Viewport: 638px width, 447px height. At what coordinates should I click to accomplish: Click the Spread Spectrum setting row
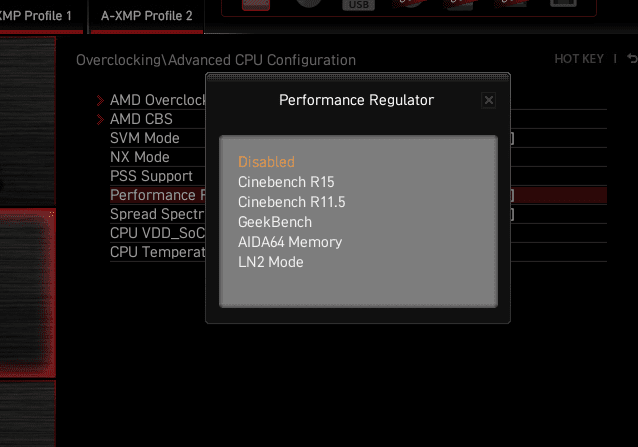point(157,214)
